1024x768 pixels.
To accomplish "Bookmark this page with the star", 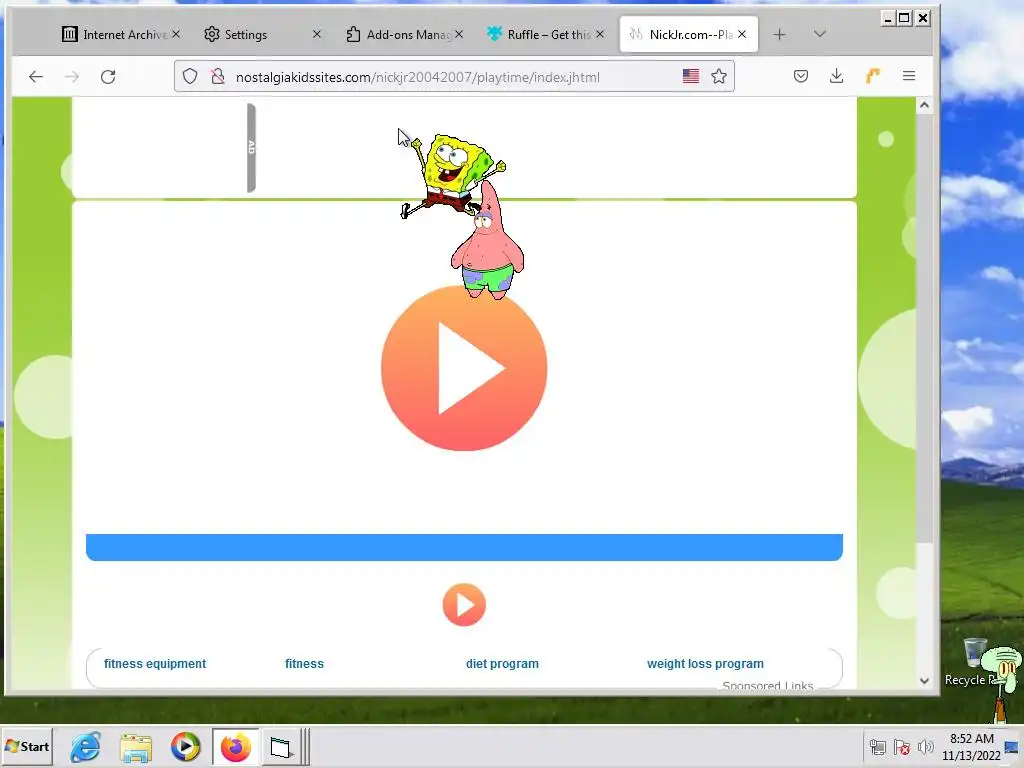I will point(719,76).
